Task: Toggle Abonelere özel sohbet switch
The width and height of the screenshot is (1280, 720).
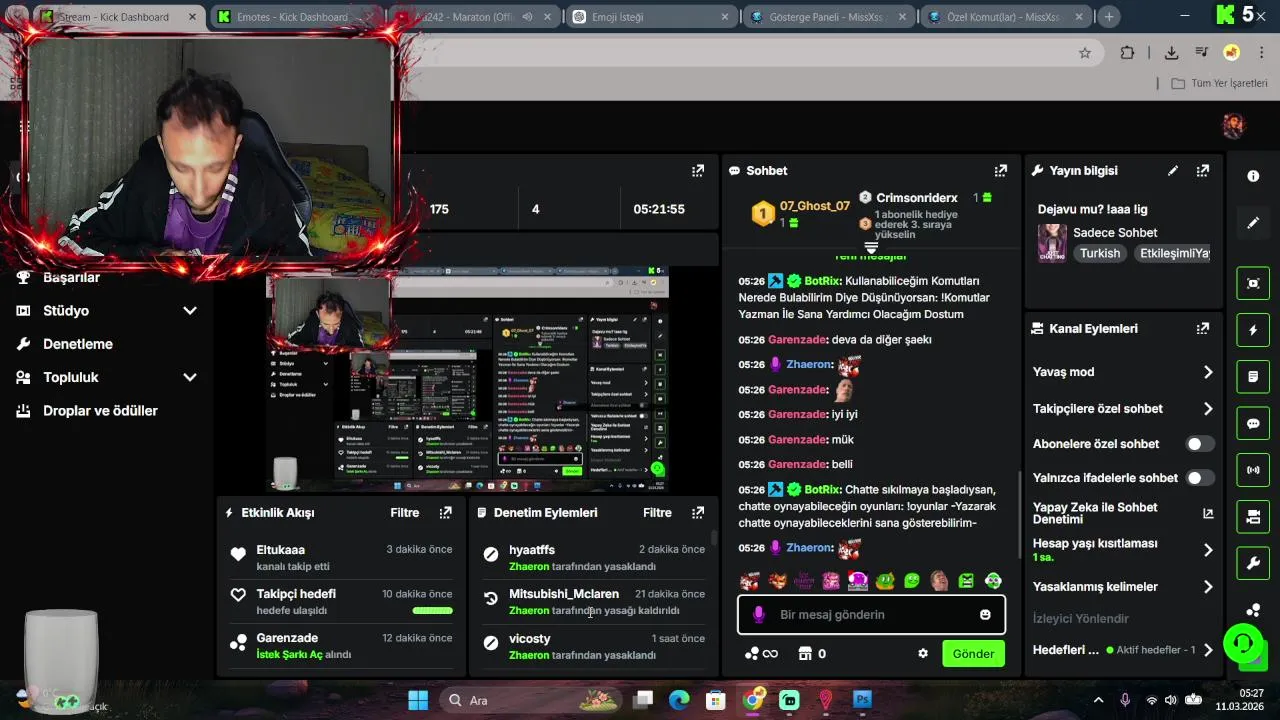Action: 1200,444
